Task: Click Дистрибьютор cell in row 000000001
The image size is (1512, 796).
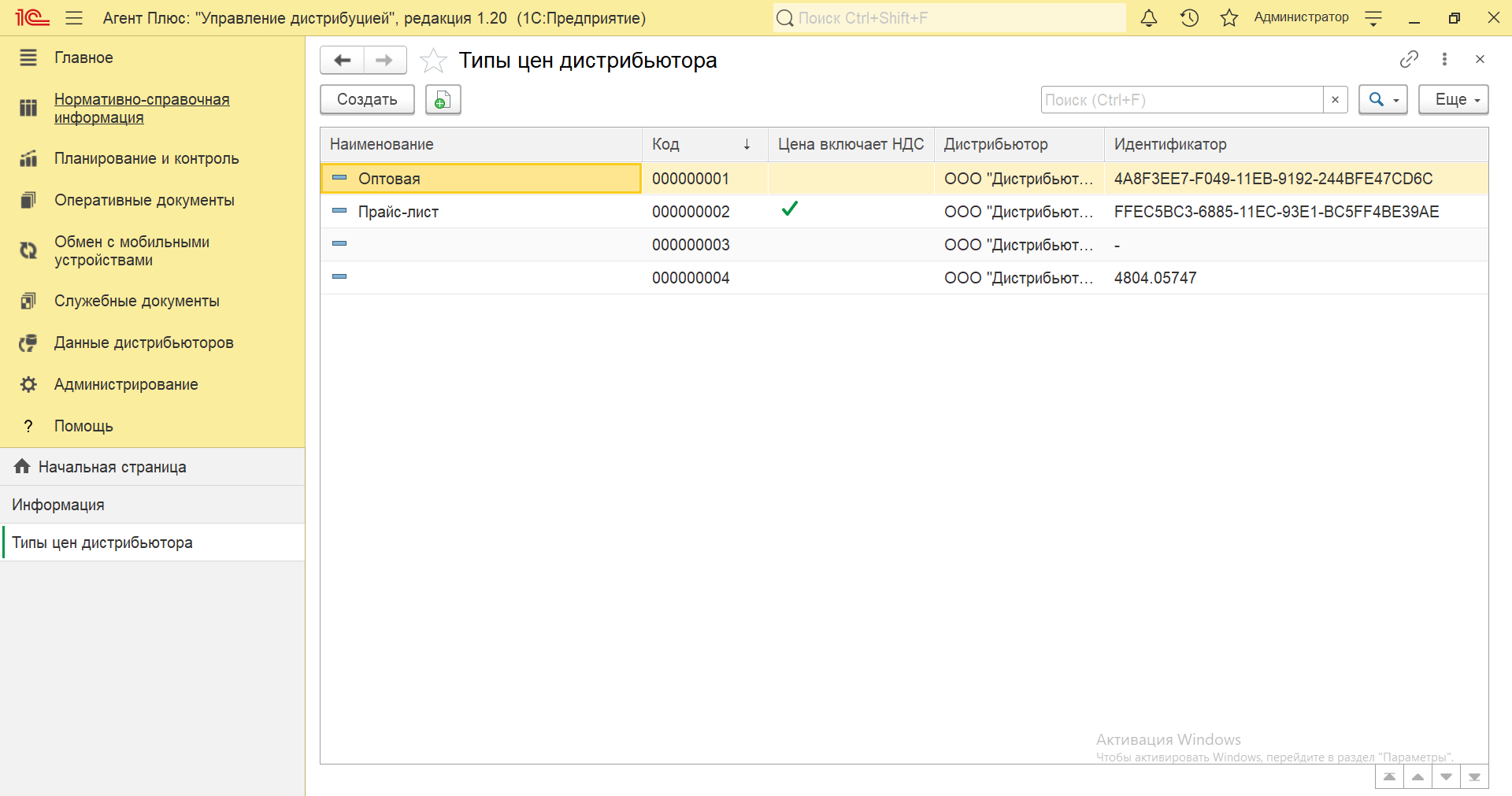Action: [1019, 179]
